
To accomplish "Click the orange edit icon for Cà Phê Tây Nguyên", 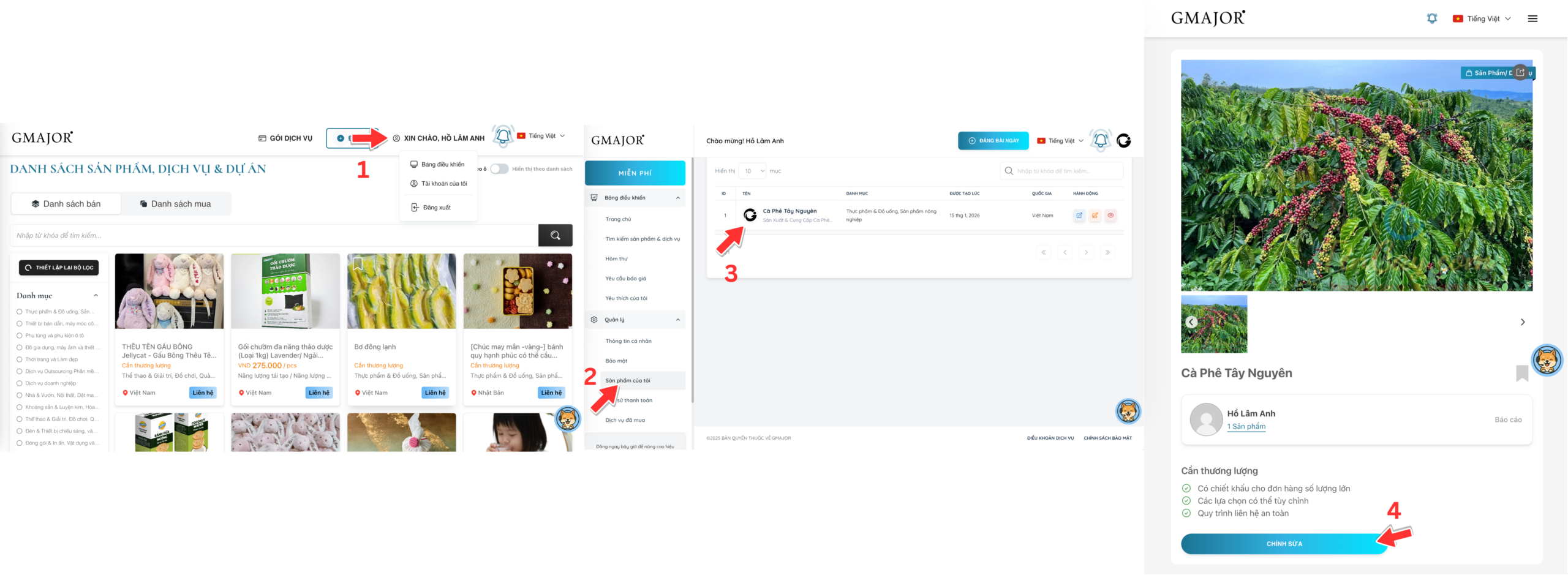I will (1095, 216).
